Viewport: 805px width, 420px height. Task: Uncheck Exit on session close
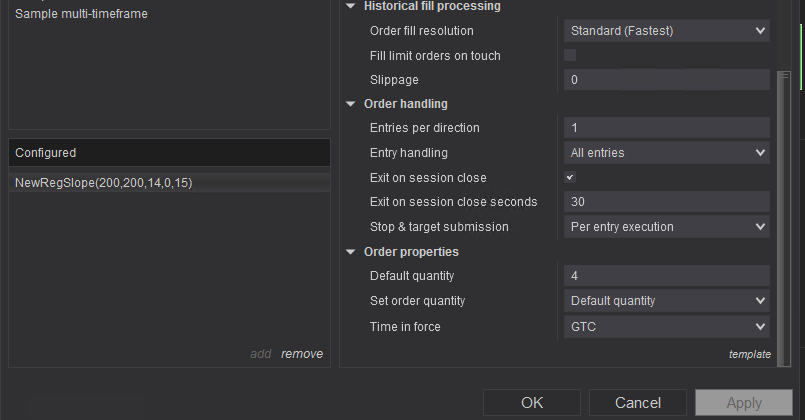(570, 177)
